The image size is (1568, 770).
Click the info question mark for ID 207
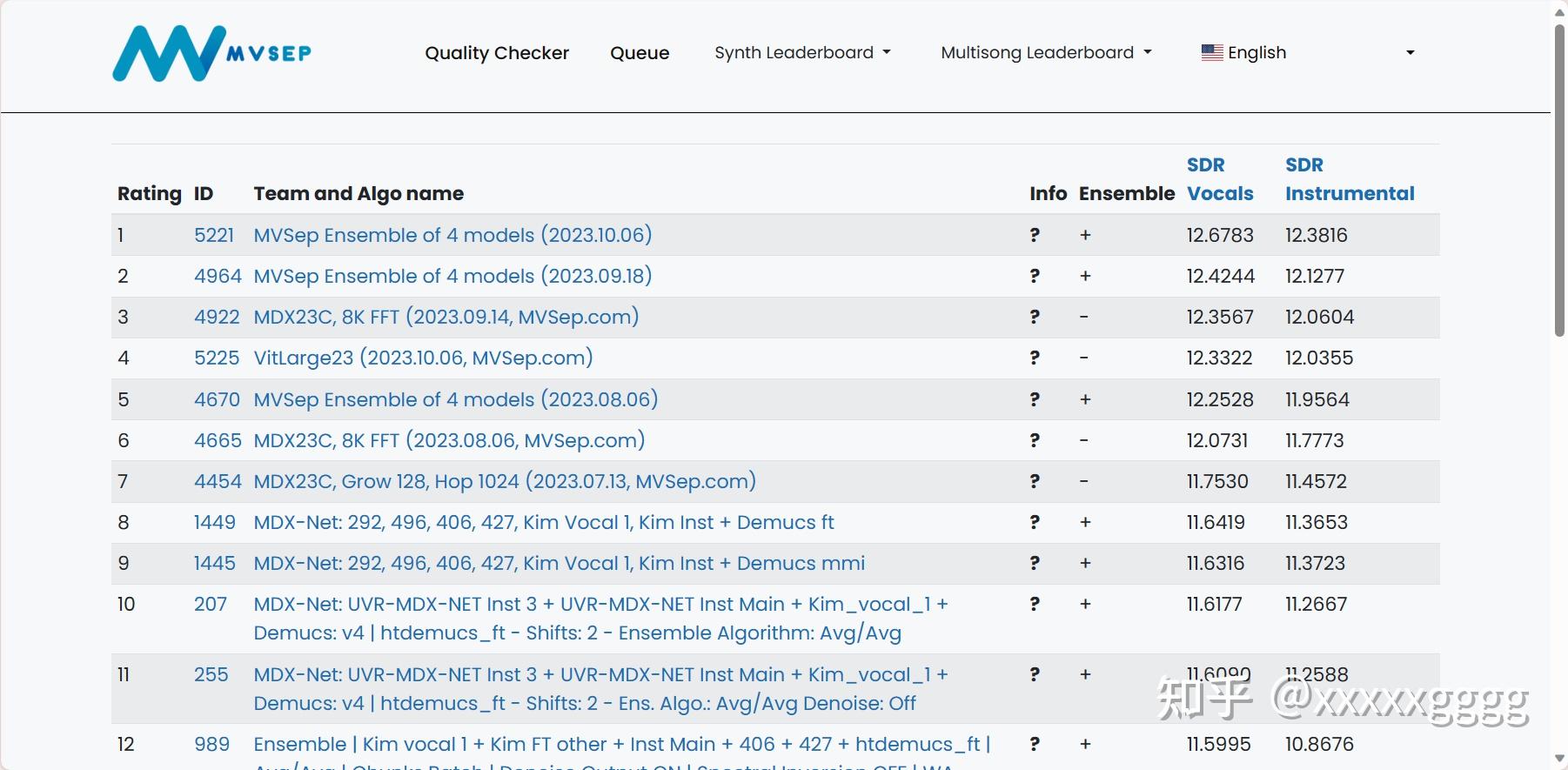point(1035,604)
